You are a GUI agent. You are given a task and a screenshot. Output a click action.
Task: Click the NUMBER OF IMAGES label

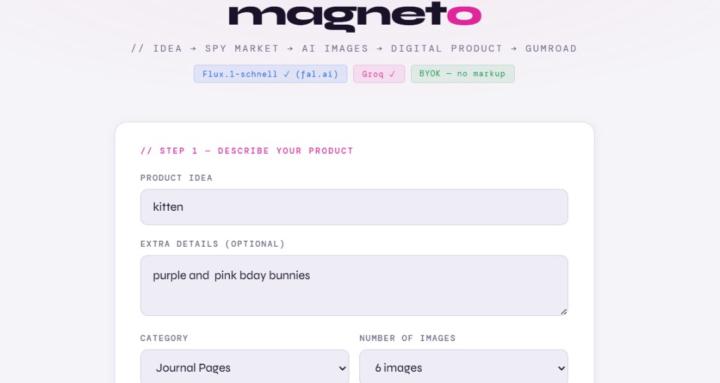click(x=407, y=338)
